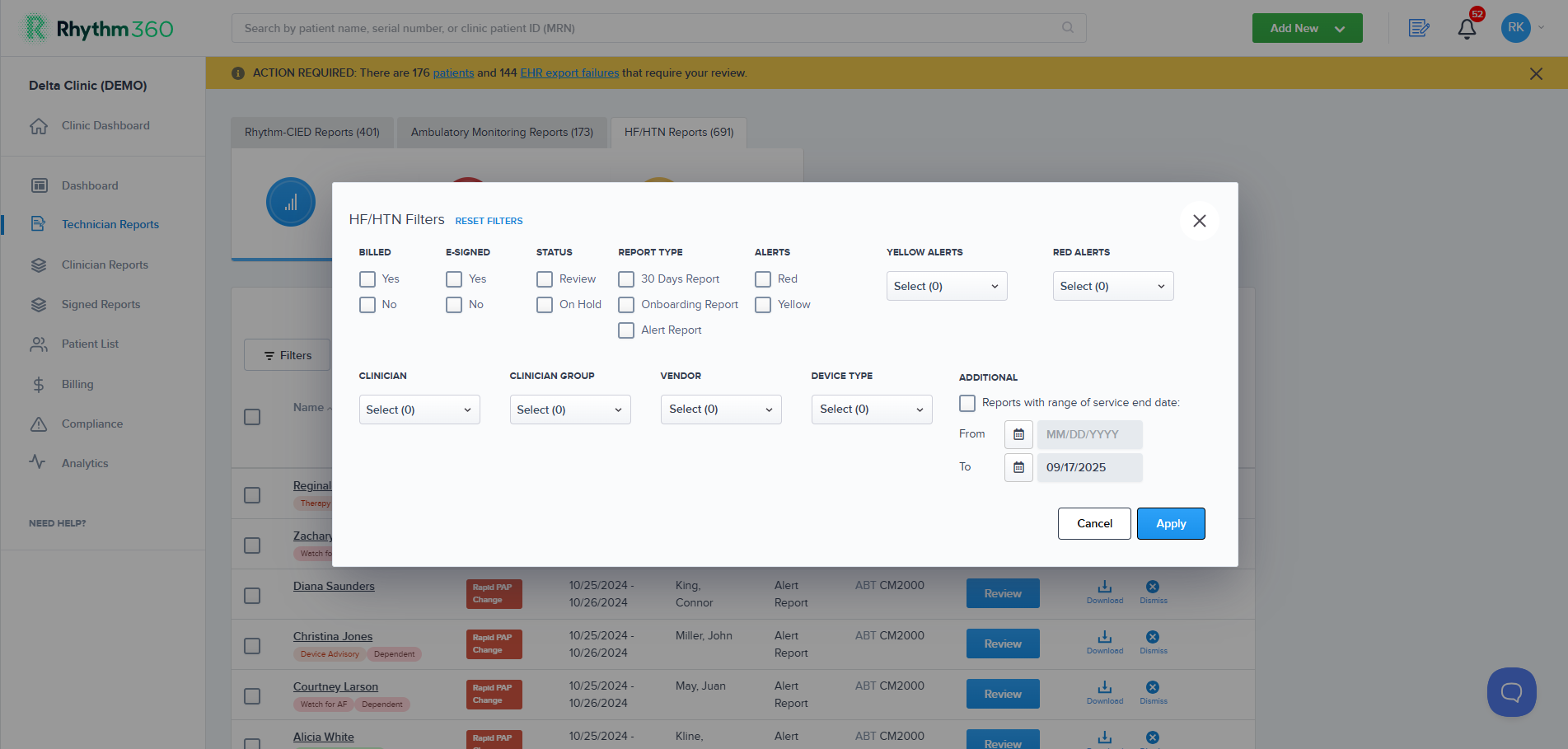
Task: Close the HF/HTN Filters dialog
Action: click(x=1199, y=221)
